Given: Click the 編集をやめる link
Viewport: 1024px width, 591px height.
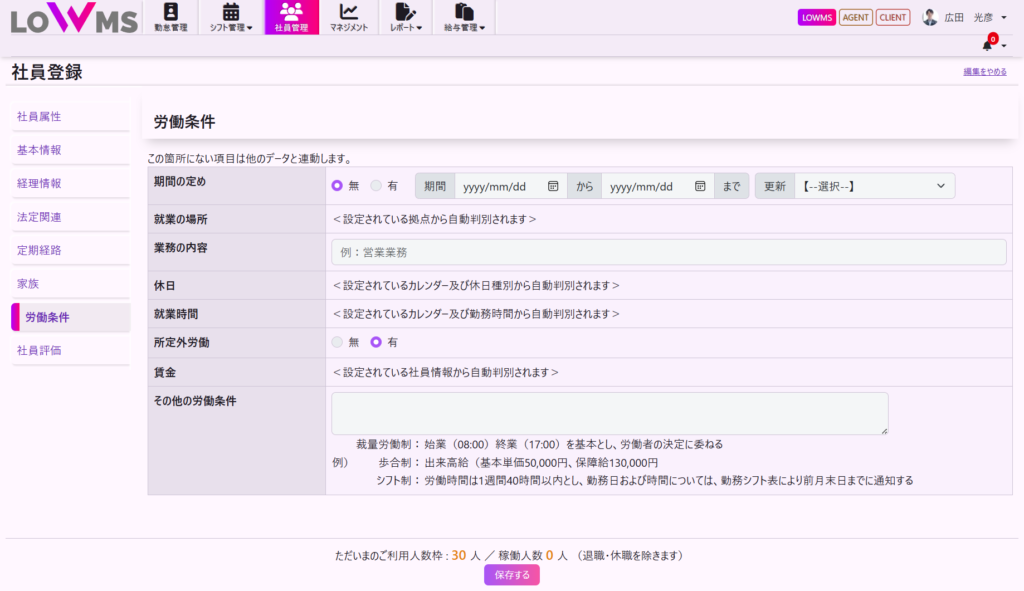Looking at the screenshot, I should tap(985, 72).
